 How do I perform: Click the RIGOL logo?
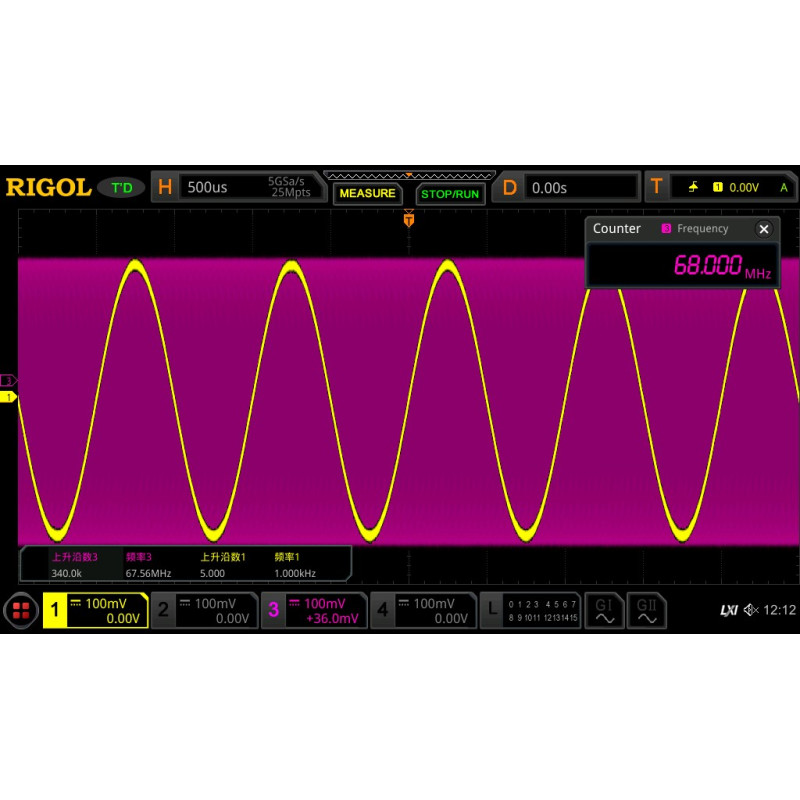pos(48,186)
